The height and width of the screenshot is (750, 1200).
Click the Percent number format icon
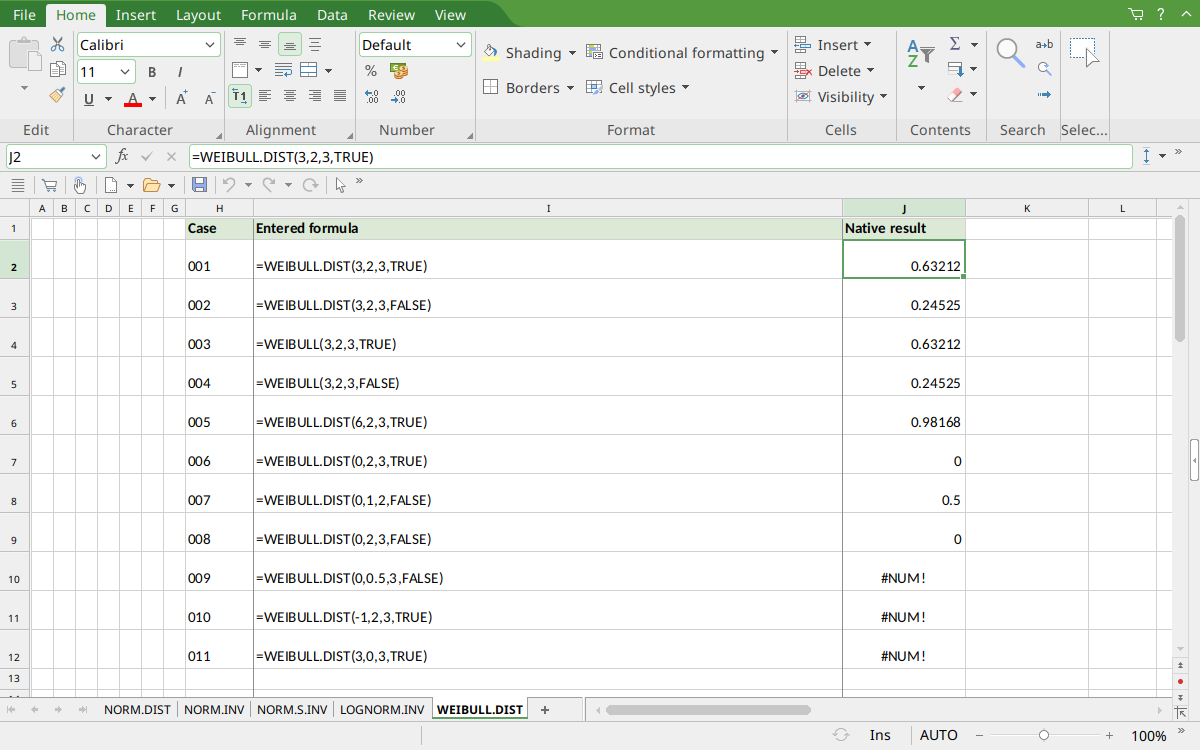coord(371,71)
